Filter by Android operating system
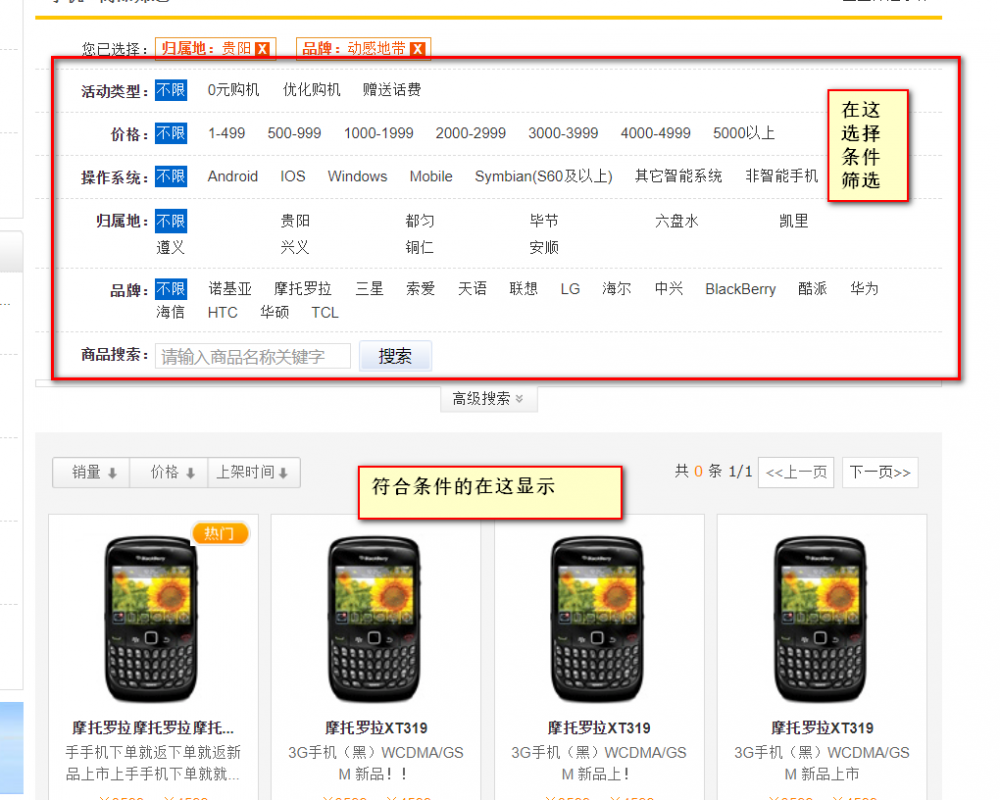The image size is (1000, 800). coord(233,177)
